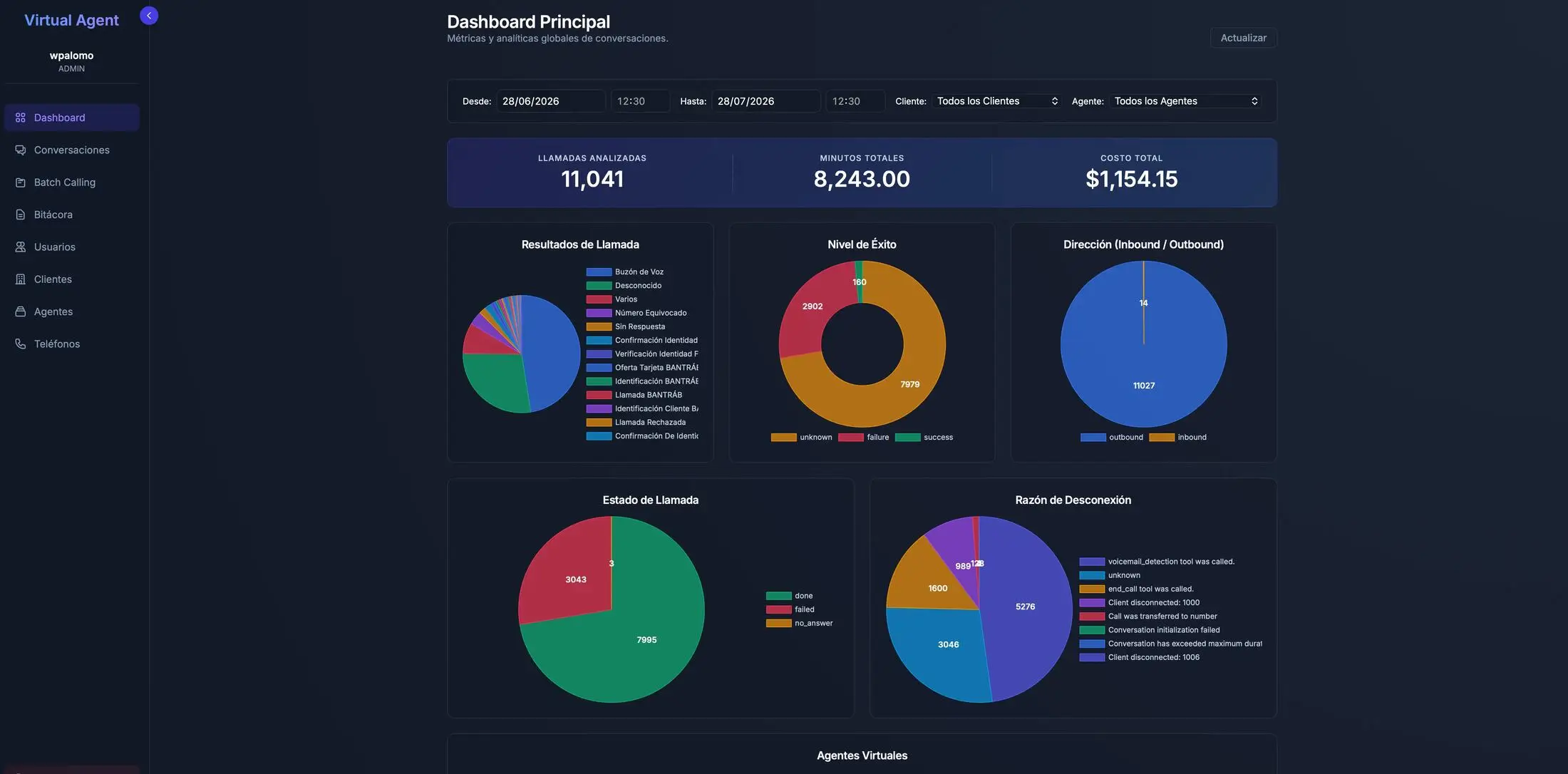Toggle failure legend in Nivel de Éxito
Screen dimensions: 1568x774
[x=863, y=437]
